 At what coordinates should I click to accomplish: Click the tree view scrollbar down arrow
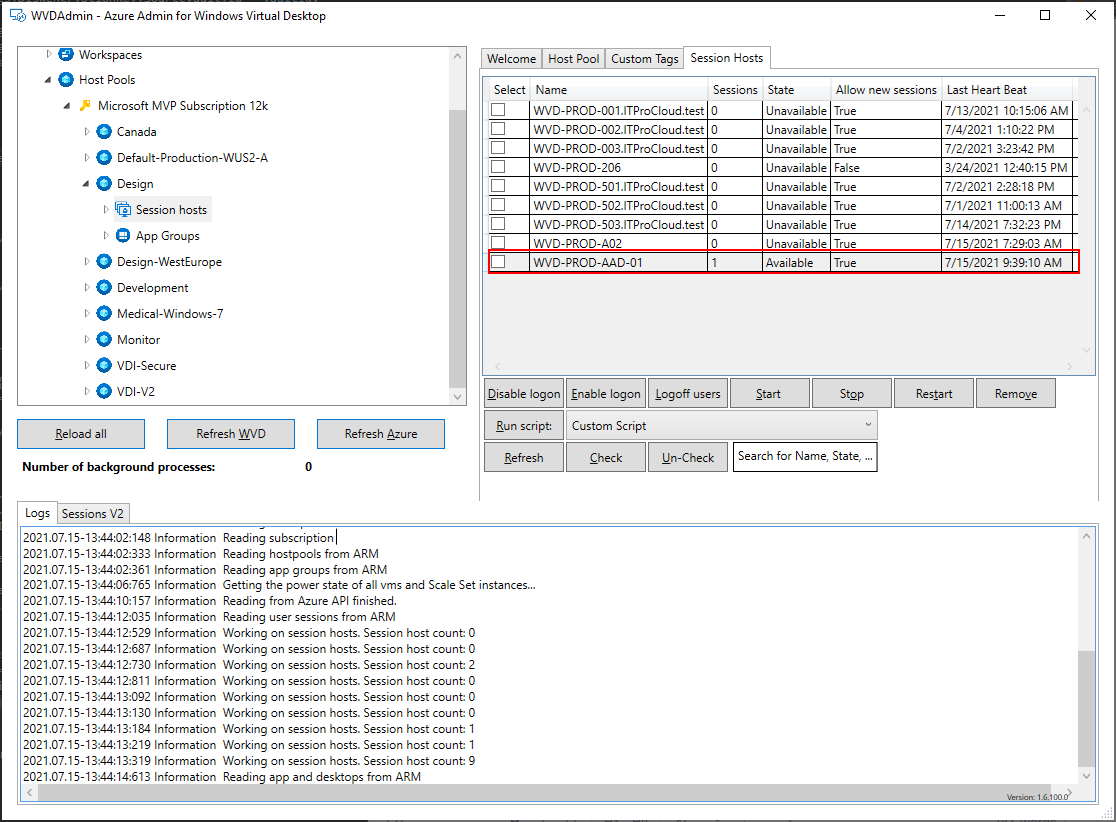pos(457,396)
